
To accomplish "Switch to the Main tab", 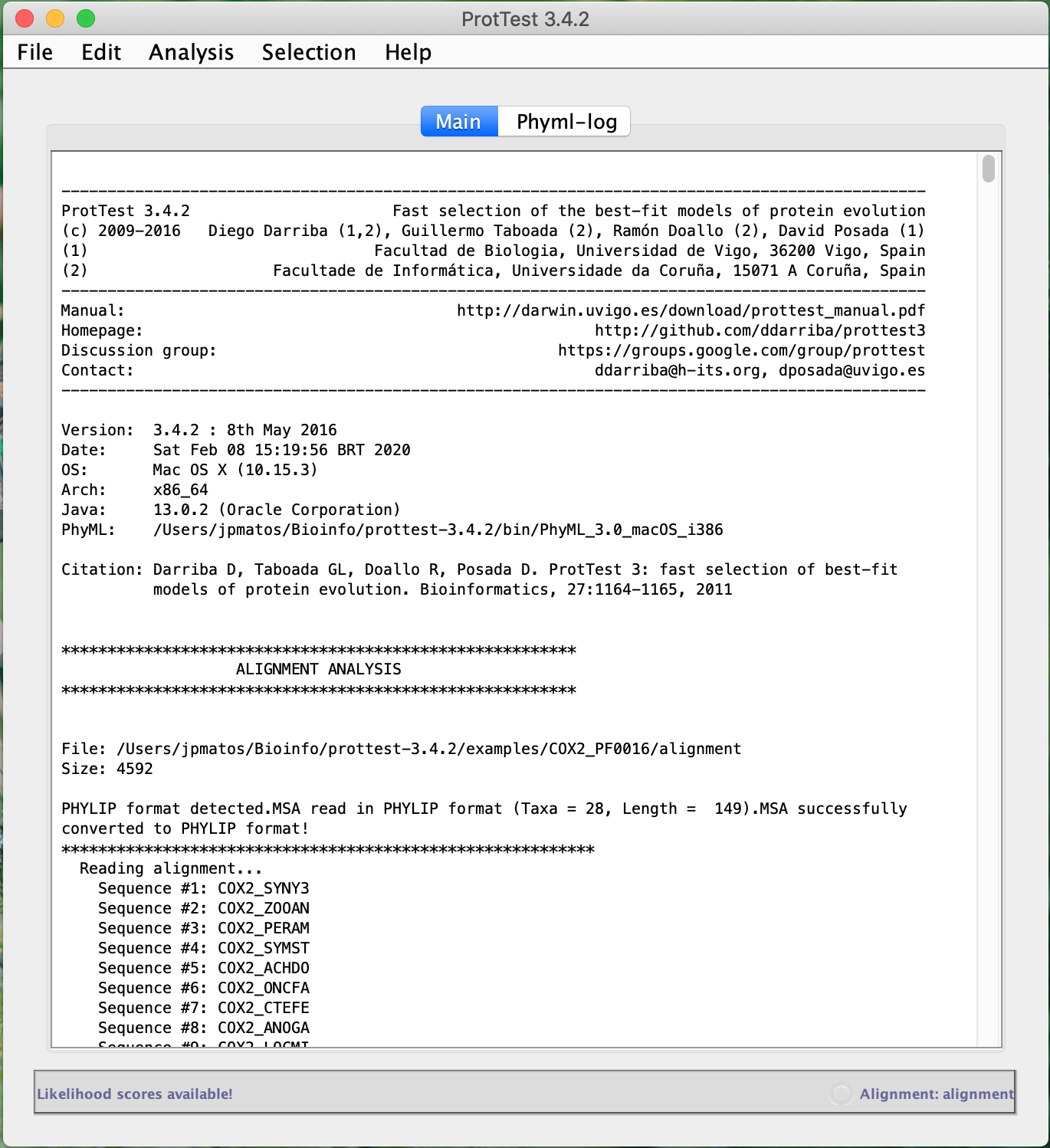I will coord(459,122).
